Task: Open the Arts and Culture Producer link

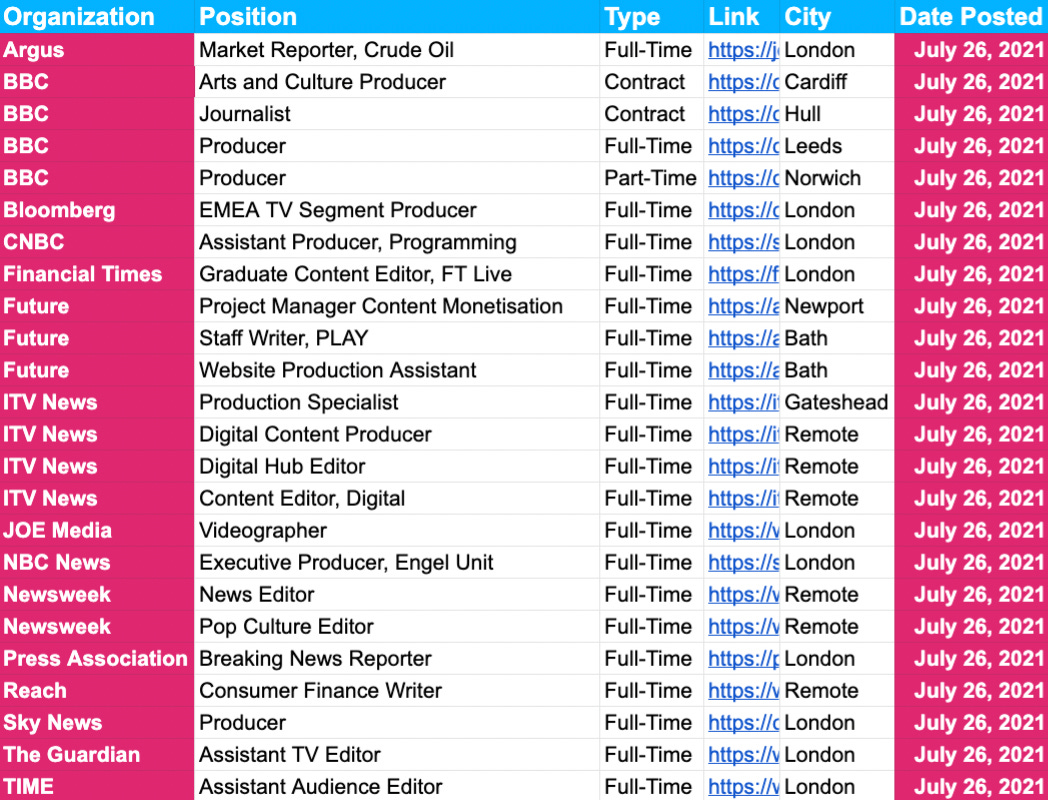Action: point(743,82)
